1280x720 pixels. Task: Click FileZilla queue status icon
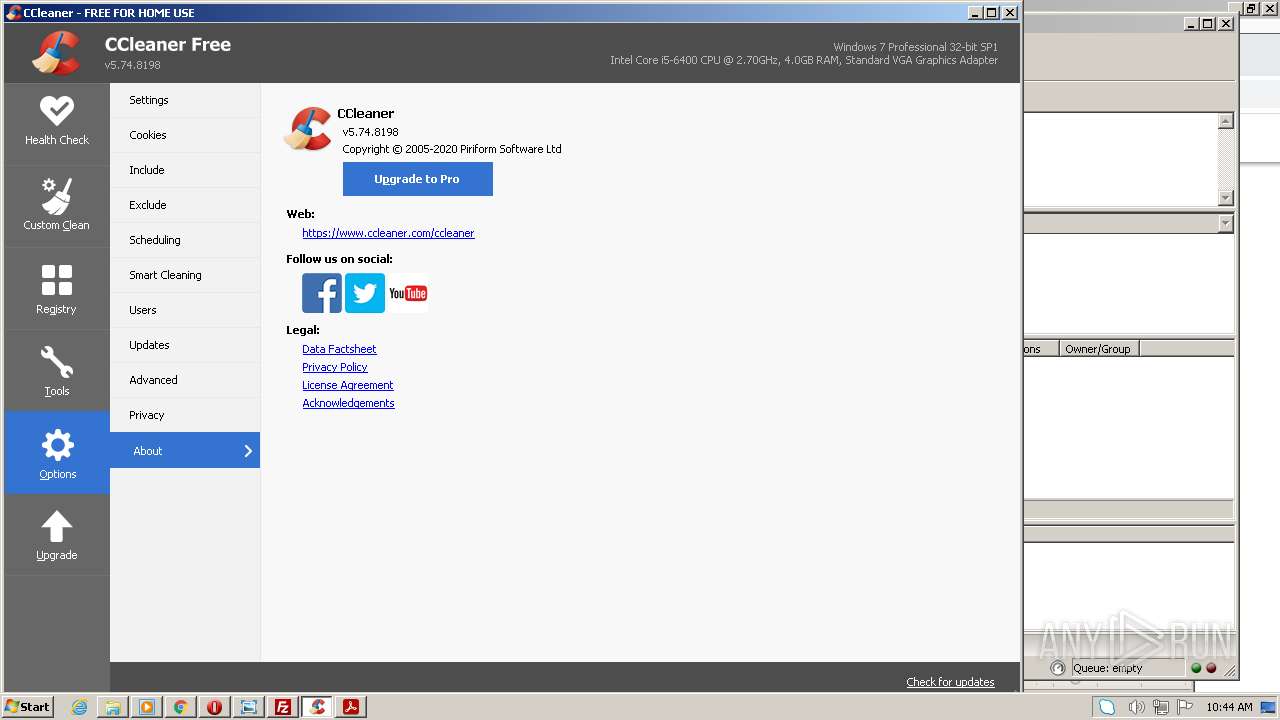[x=1058, y=668]
